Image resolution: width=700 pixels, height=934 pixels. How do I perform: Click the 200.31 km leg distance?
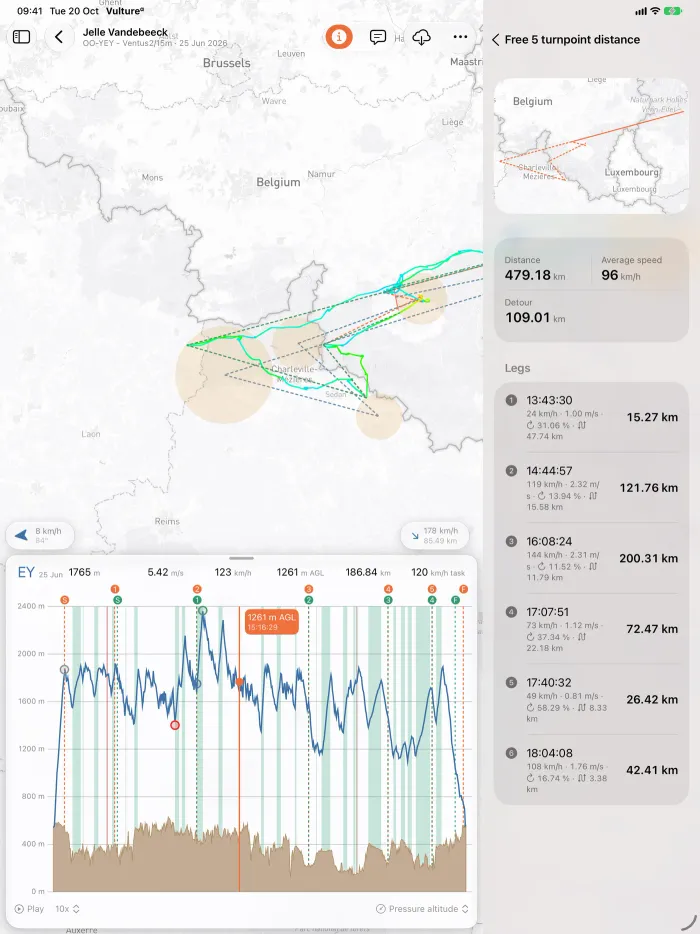pyautogui.click(x=649, y=559)
